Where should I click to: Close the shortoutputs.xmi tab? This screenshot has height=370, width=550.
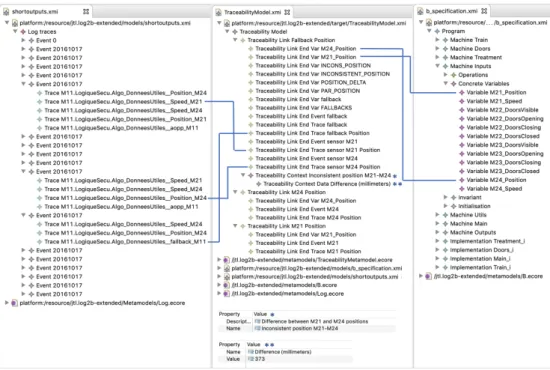click(86, 12)
